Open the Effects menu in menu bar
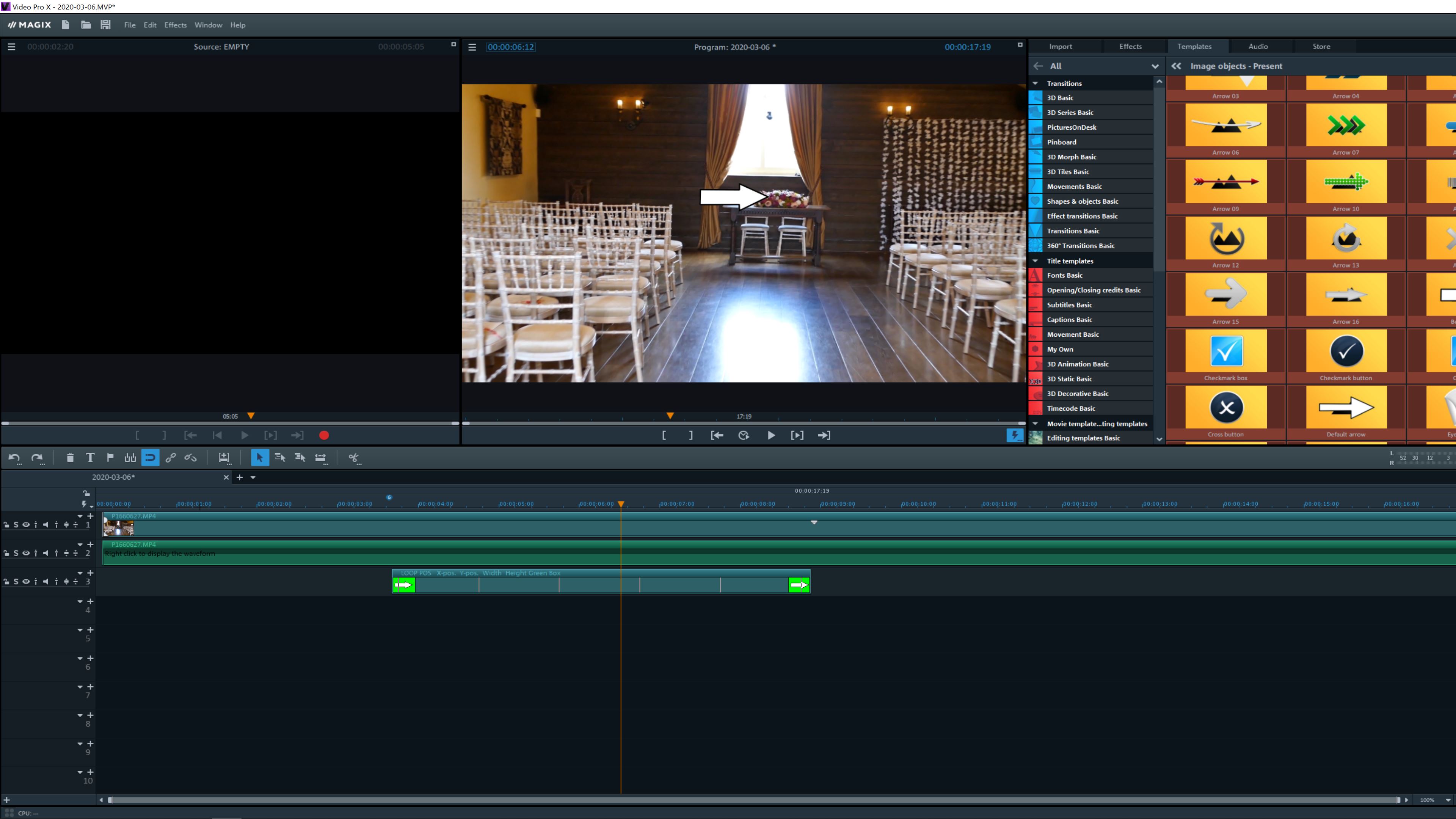This screenshot has width=1456, height=819. pos(175,25)
